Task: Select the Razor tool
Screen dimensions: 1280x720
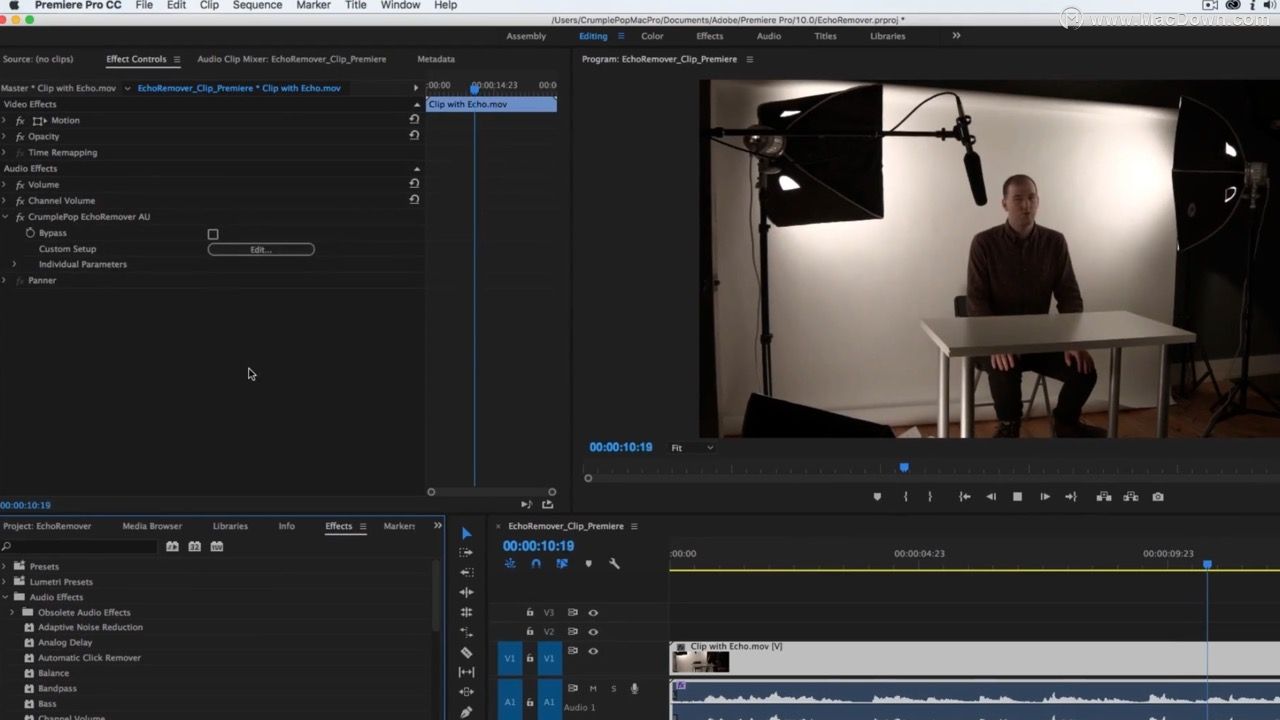Action: [x=466, y=652]
